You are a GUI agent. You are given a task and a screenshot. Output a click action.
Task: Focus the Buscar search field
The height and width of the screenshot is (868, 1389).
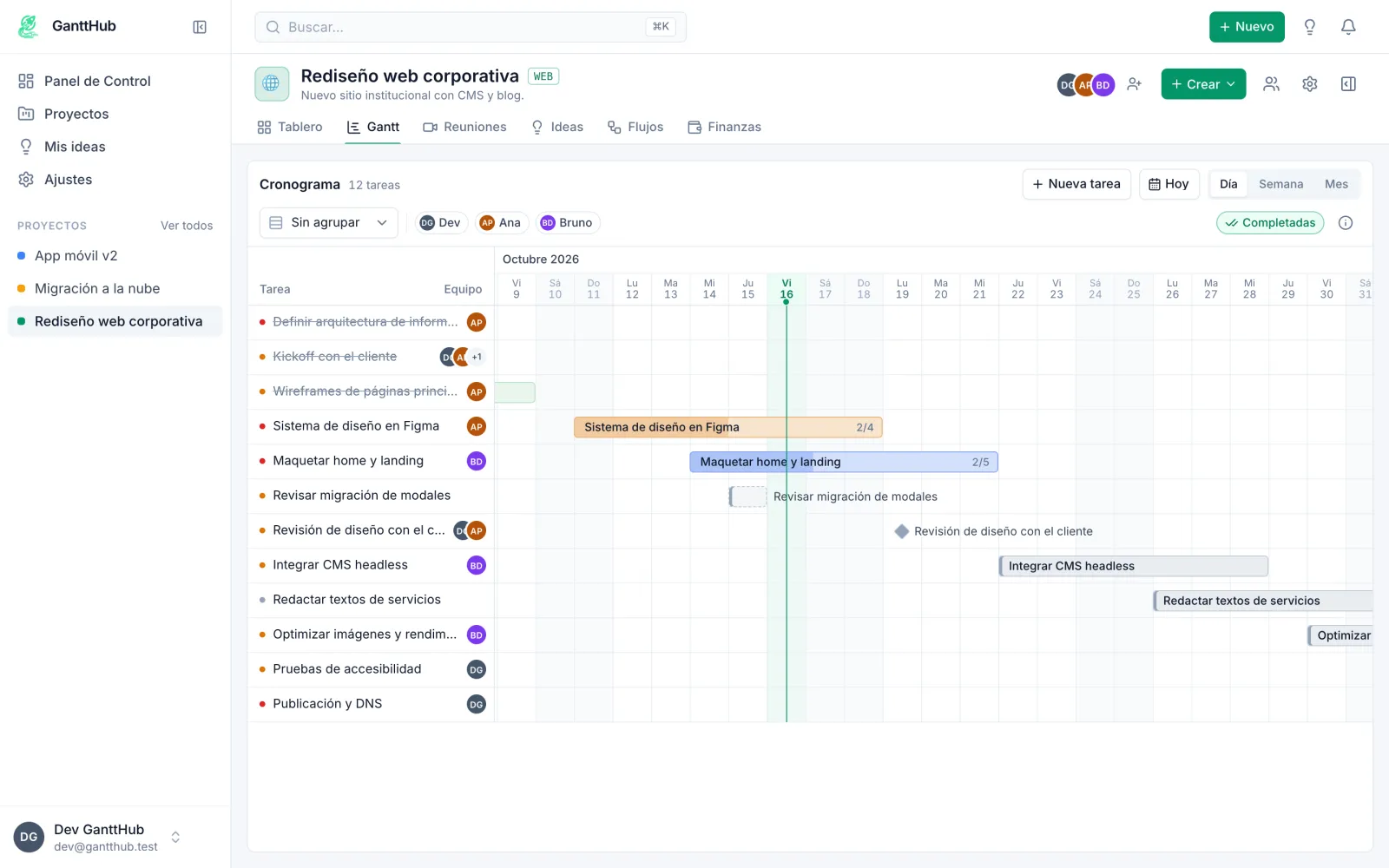point(471,27)
